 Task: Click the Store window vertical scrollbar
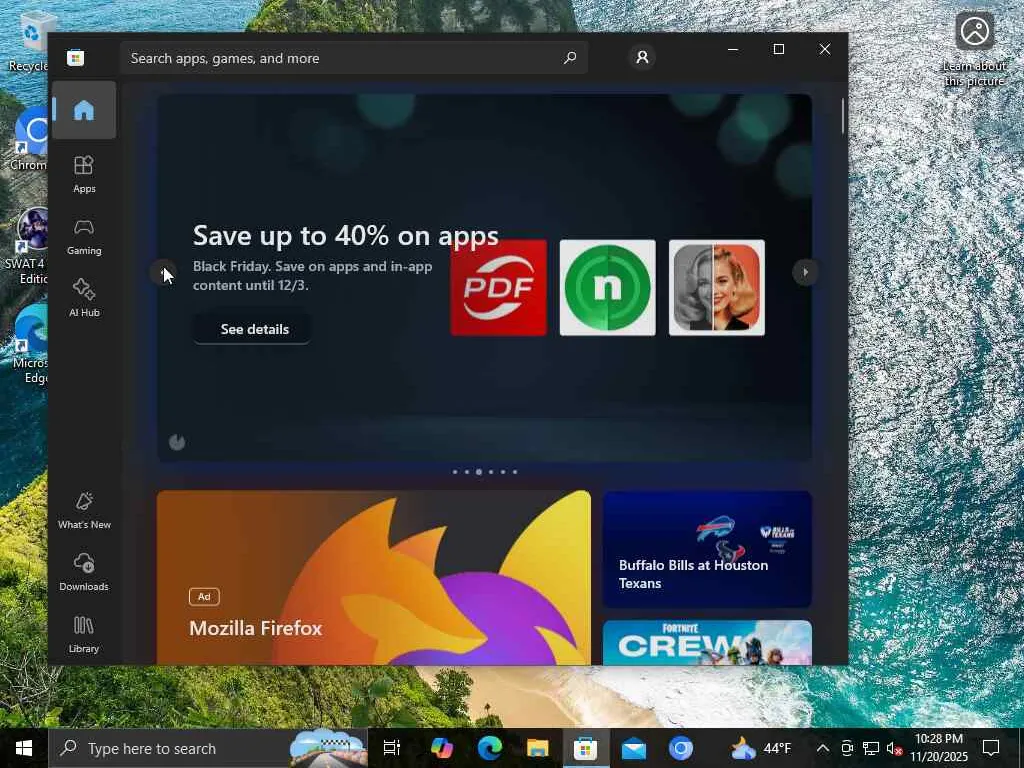coord(842,116)
